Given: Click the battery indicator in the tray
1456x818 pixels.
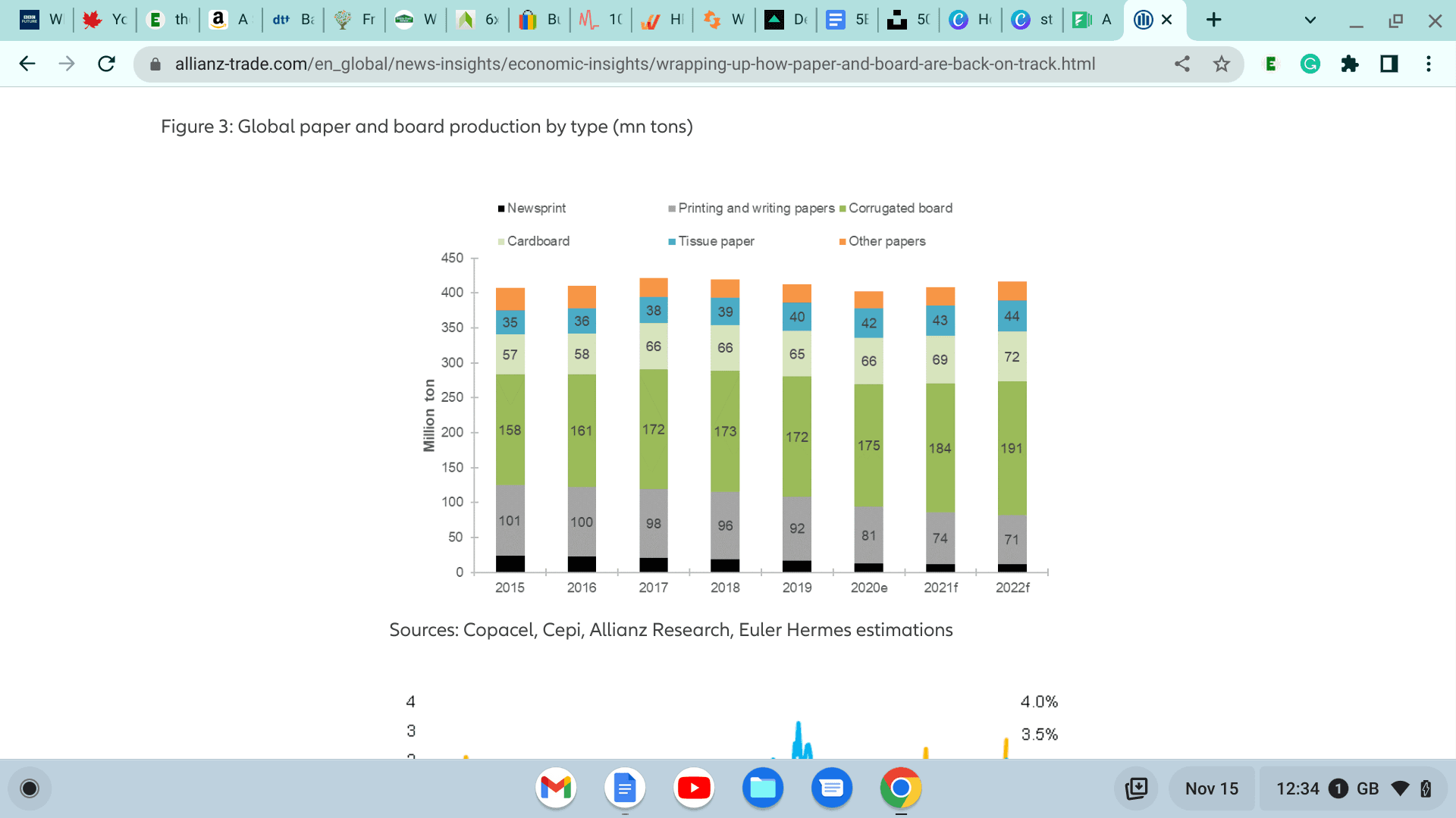Looking at the screenshot, I should 1424,788.
